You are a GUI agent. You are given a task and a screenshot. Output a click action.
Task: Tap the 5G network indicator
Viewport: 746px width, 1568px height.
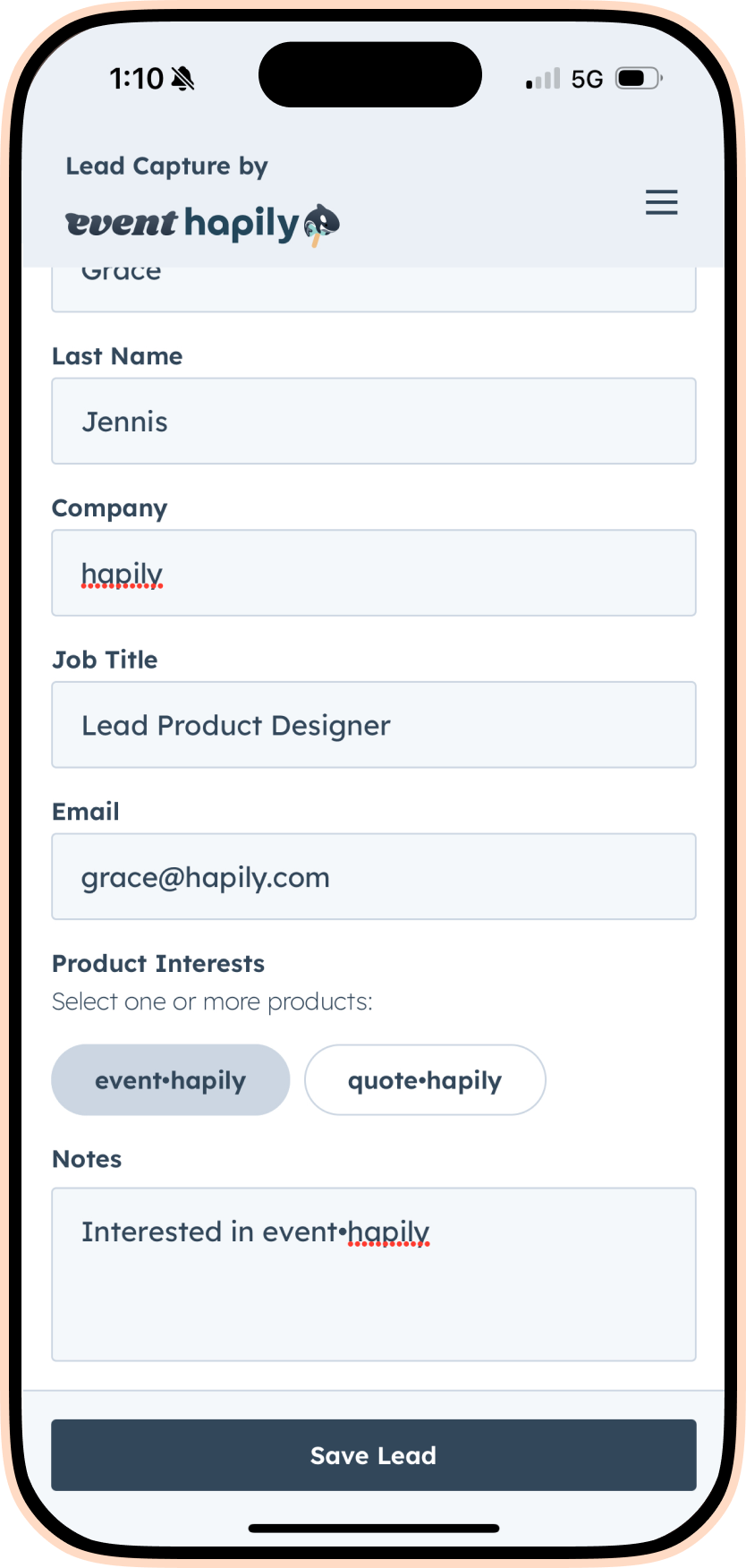click(x=587, y=80)
